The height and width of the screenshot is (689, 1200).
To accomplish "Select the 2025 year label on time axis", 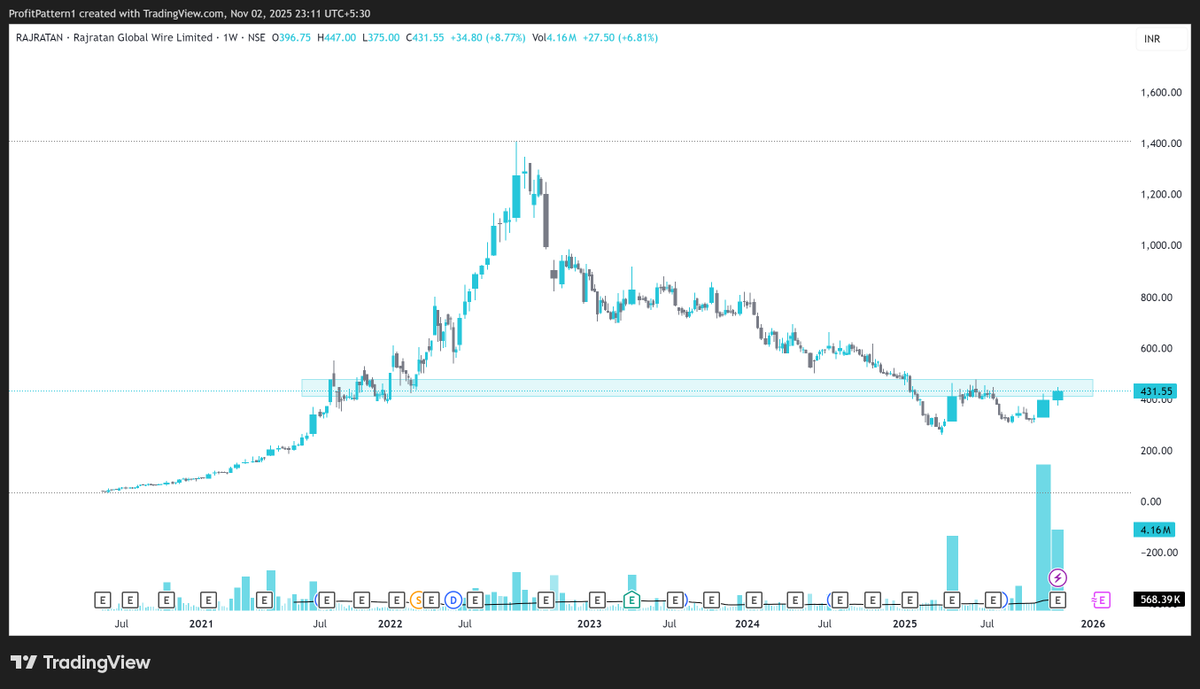I will point(904,623).
